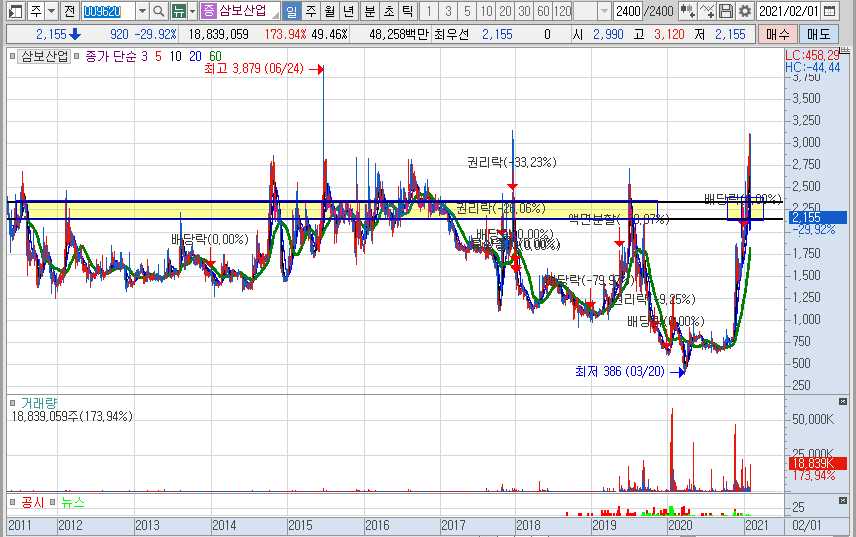
Task: Click the stock code search magnifier icon
Action: point(159,11)
